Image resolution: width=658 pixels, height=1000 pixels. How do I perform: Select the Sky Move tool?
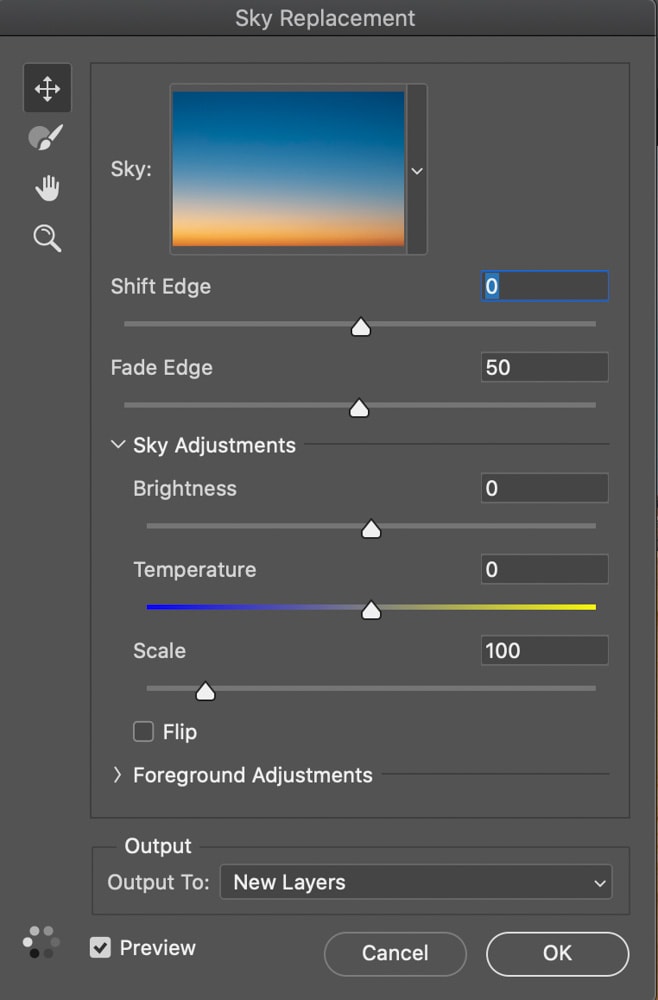coord(47,88)
